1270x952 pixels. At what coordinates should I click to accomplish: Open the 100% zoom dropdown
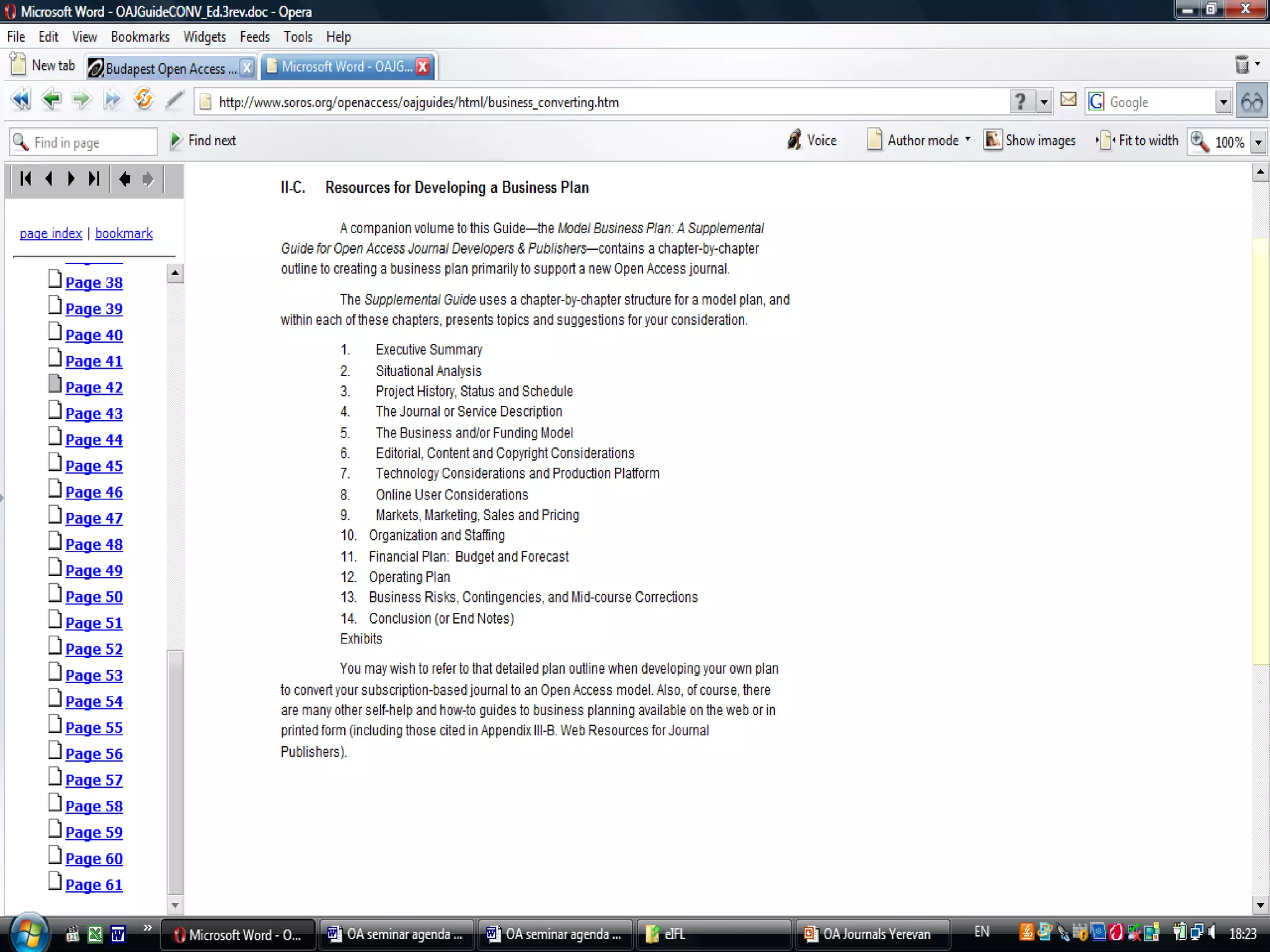1258,143
